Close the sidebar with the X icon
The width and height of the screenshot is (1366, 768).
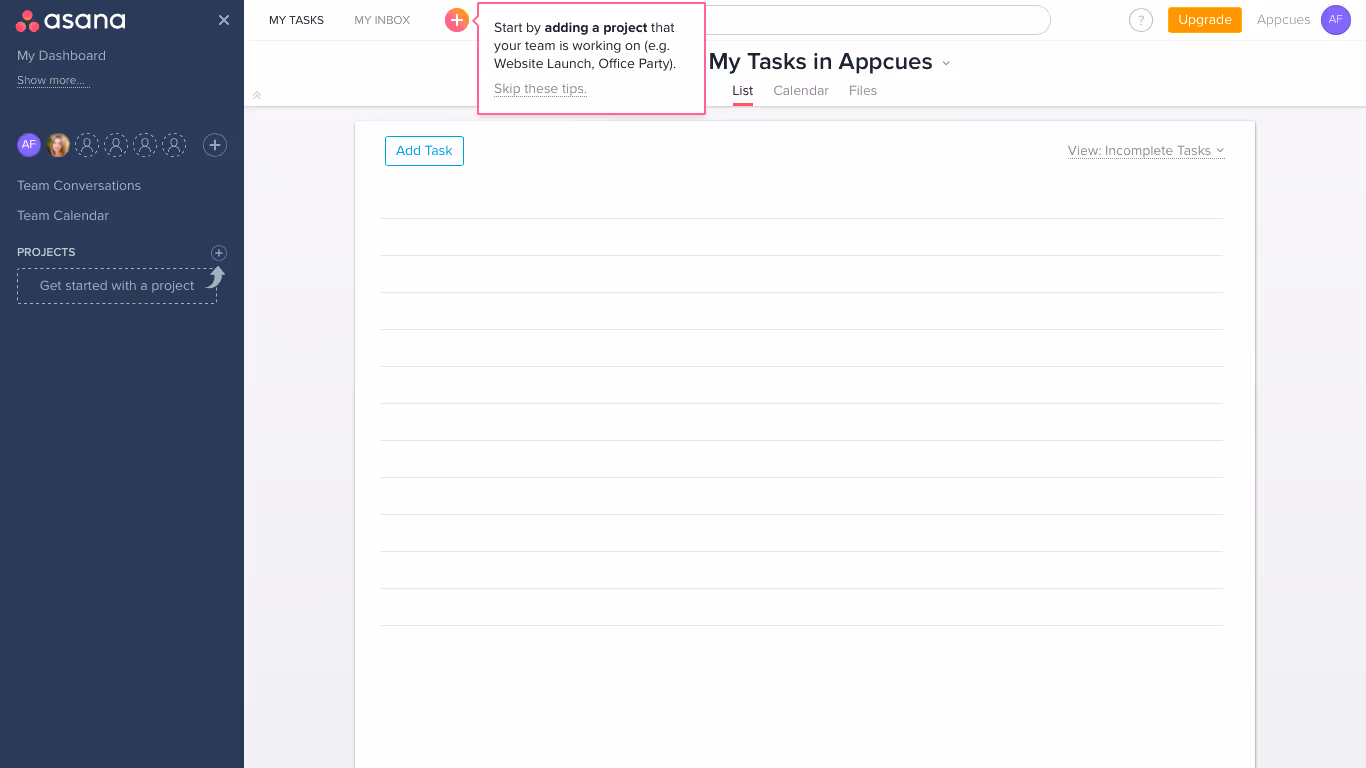[224, 20]
